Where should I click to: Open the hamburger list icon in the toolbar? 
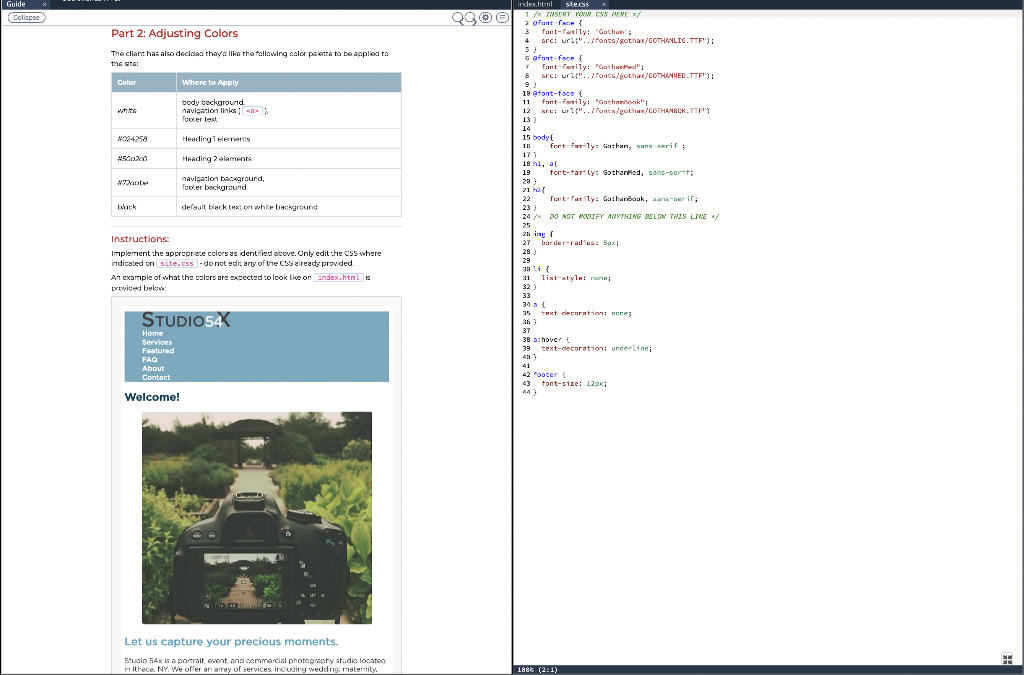[x=502, y=17]
